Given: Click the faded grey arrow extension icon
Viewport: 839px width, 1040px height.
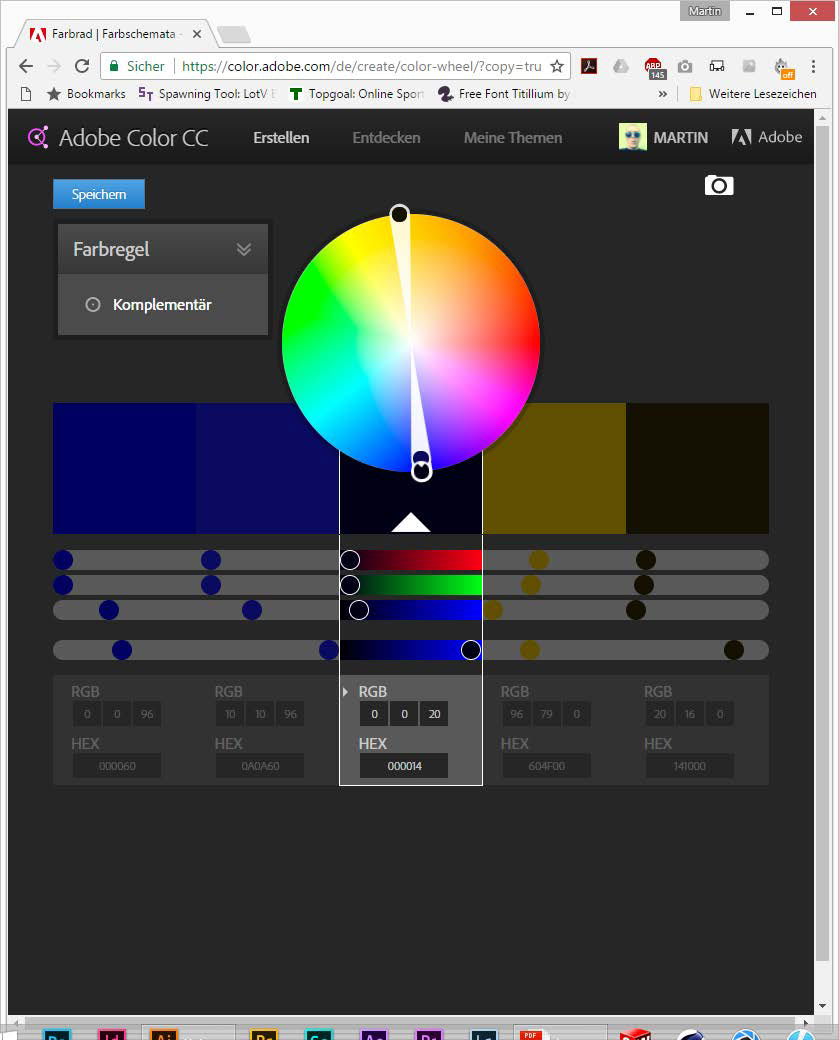Looking at the screenshot, I should tap(749, 66).
